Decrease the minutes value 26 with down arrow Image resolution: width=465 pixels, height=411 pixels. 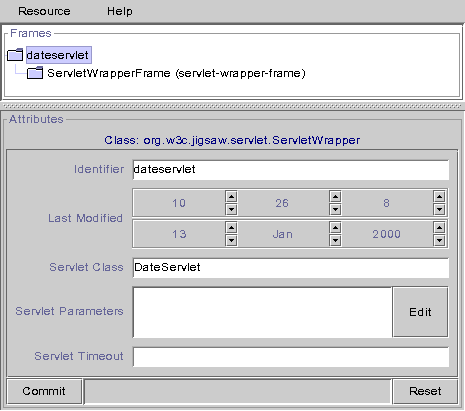[335, 209]
